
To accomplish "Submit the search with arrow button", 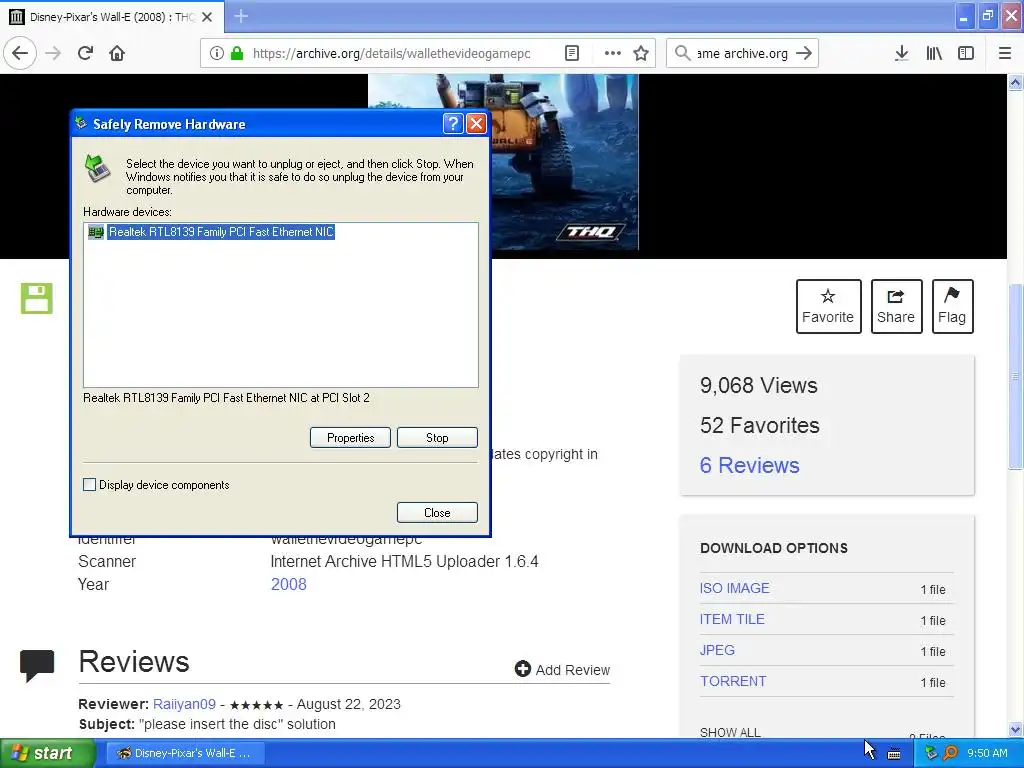I will 804,53.
